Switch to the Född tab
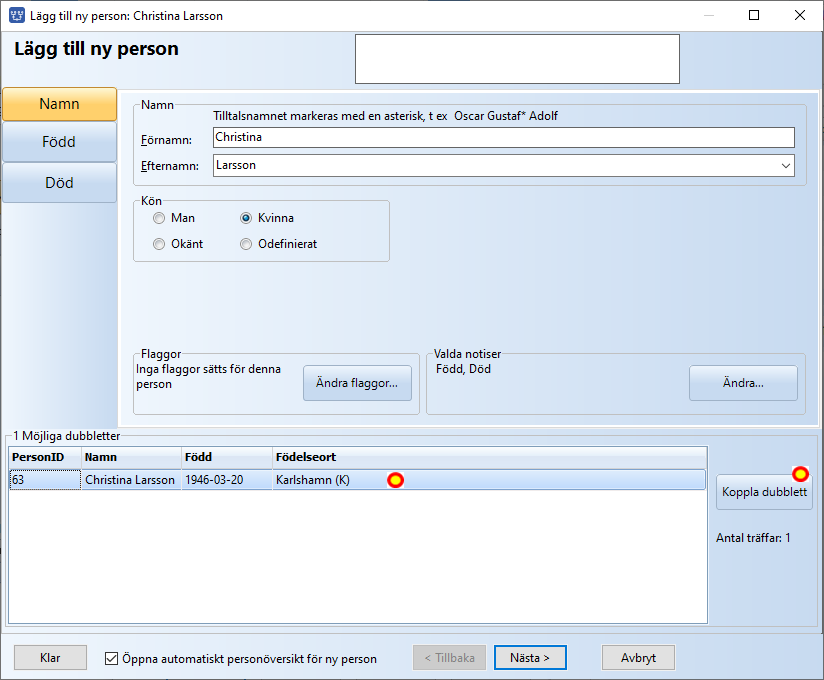Image resolution: width=824 pixels, height=680 pixels. tap(60, 142)
